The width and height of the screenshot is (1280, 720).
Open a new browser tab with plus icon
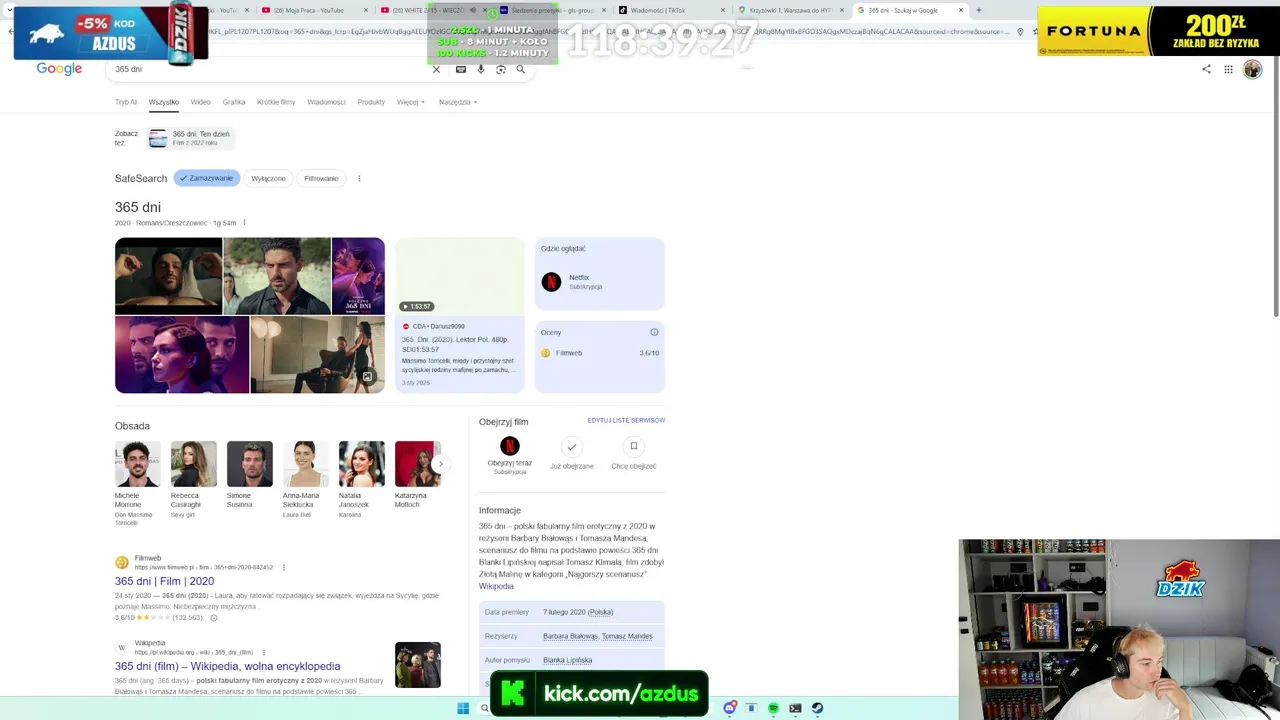click(978, 10)
